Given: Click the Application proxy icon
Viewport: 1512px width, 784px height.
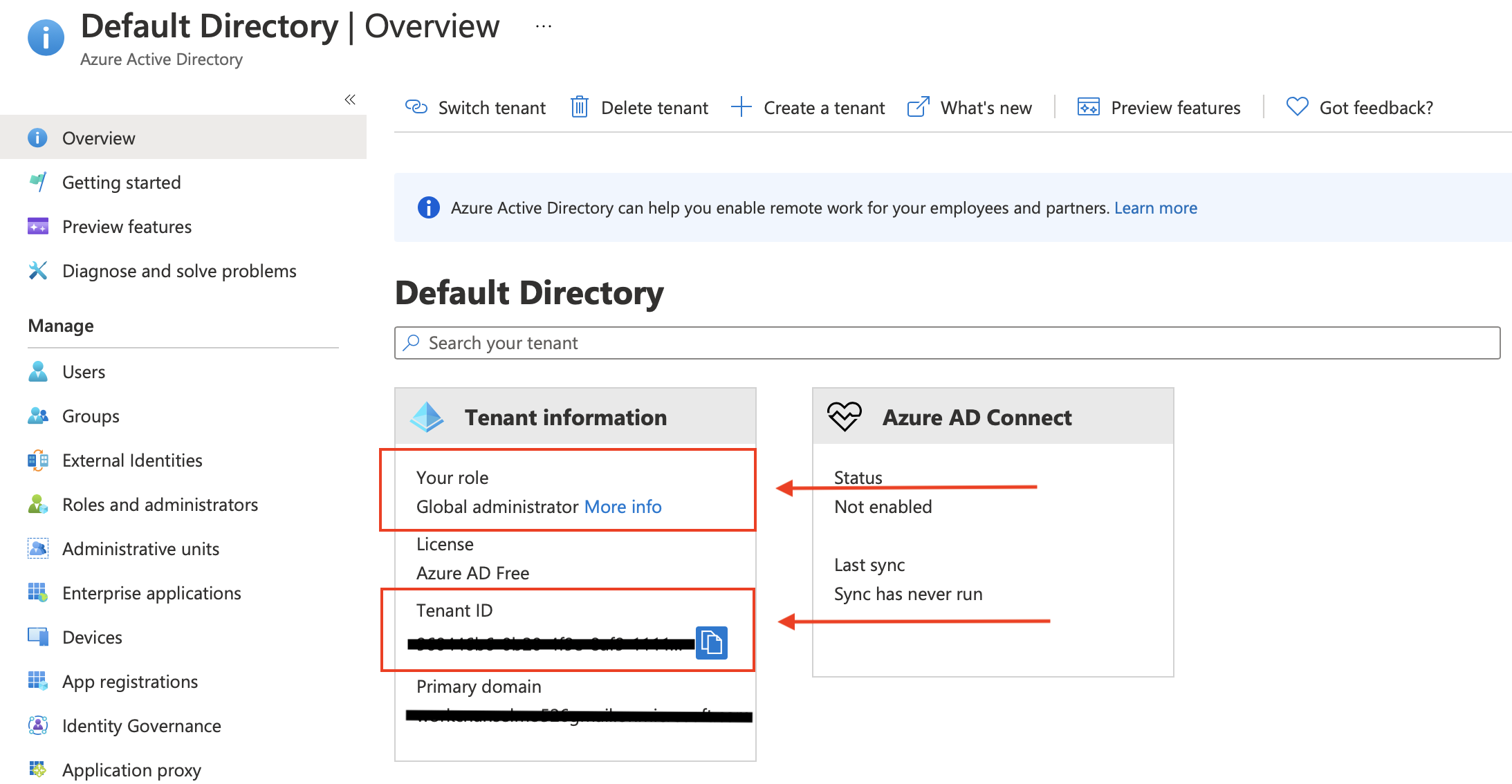Looking at the screenshot, I should [37, 769].
